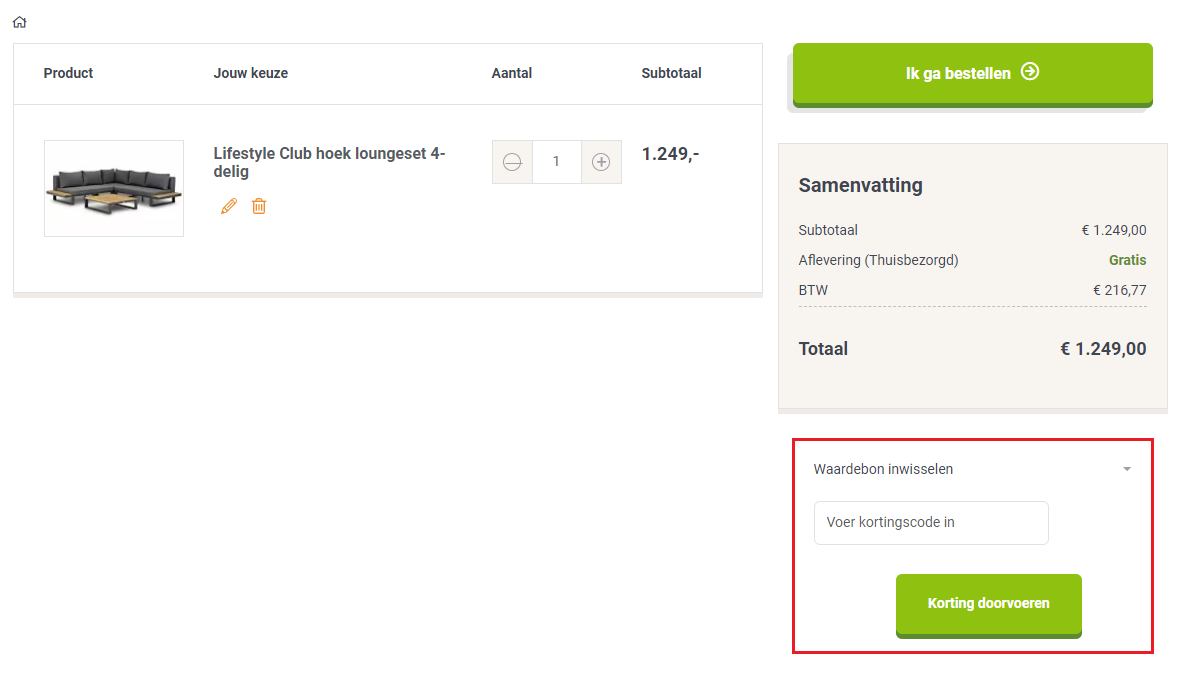Click the quantity number field showing 1
This screenshot has width=1181, height=675.
pos(557,161)
